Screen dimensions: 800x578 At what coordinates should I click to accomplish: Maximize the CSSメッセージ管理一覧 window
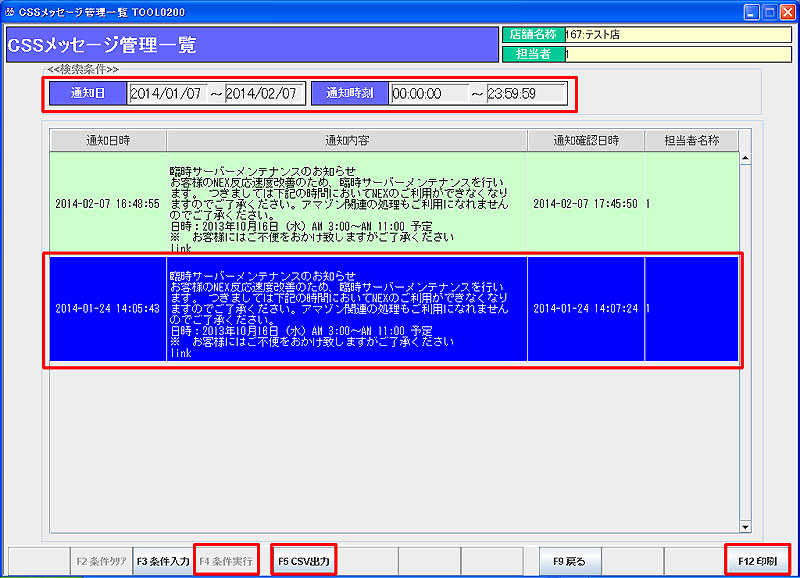click(x=769, y=12)
